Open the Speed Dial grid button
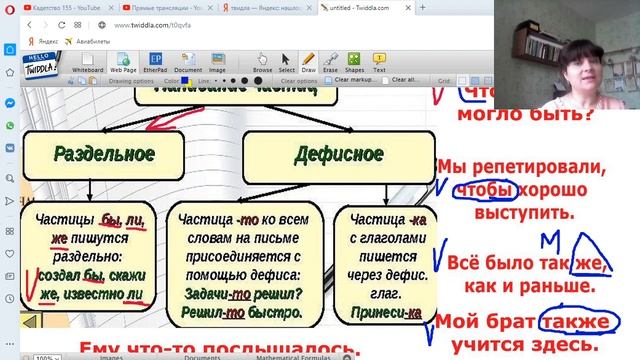Screen dimensions: 640x360 [78, 25]
